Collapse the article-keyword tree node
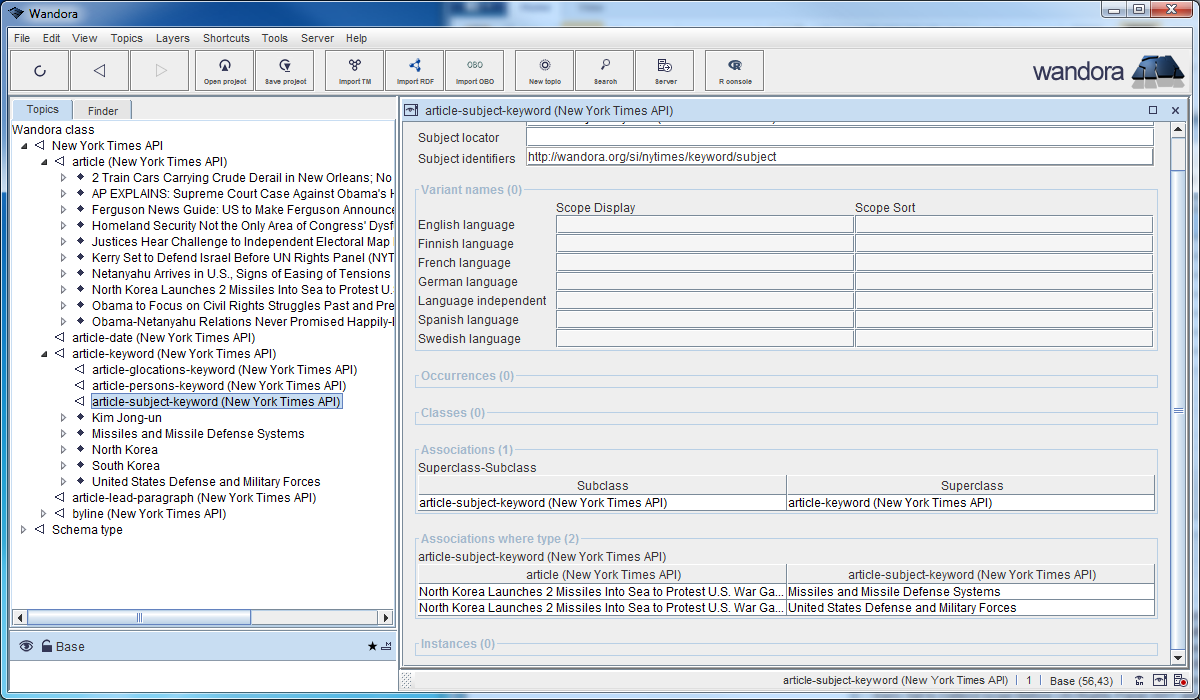 coord(44,354)
